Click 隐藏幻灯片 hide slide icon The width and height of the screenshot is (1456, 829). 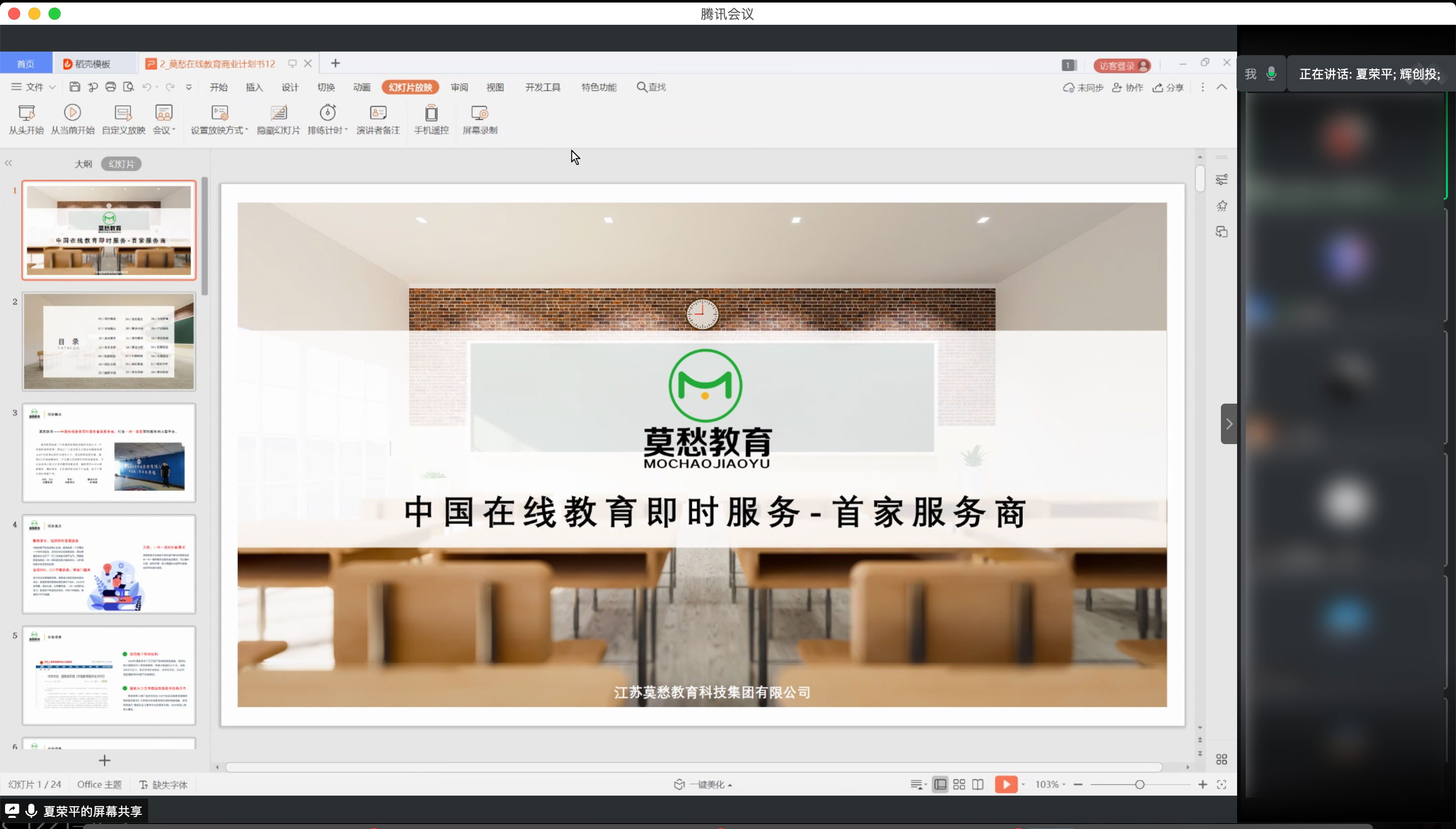click(278, 113)
